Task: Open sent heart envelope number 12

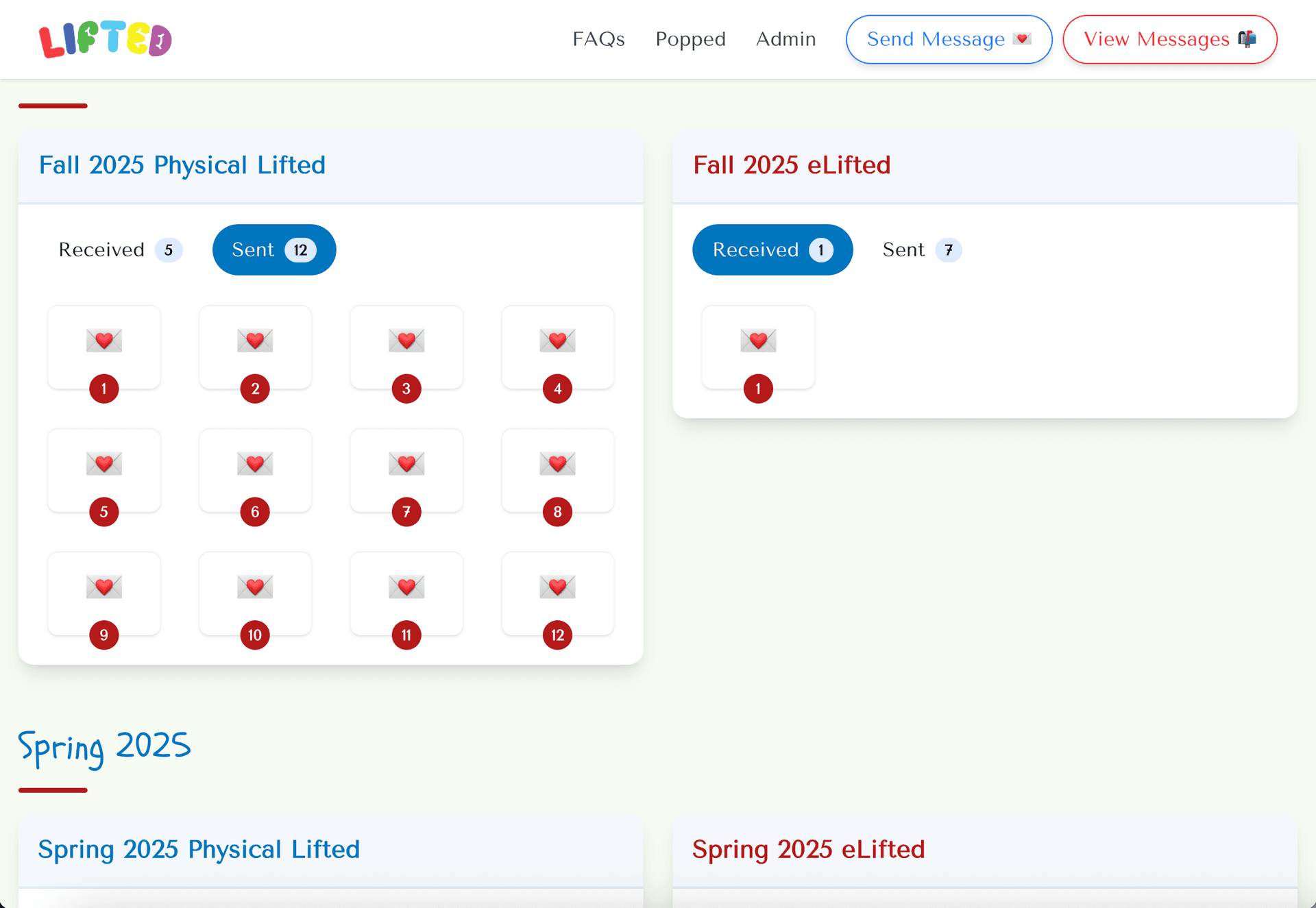Action: click(557, 593)
